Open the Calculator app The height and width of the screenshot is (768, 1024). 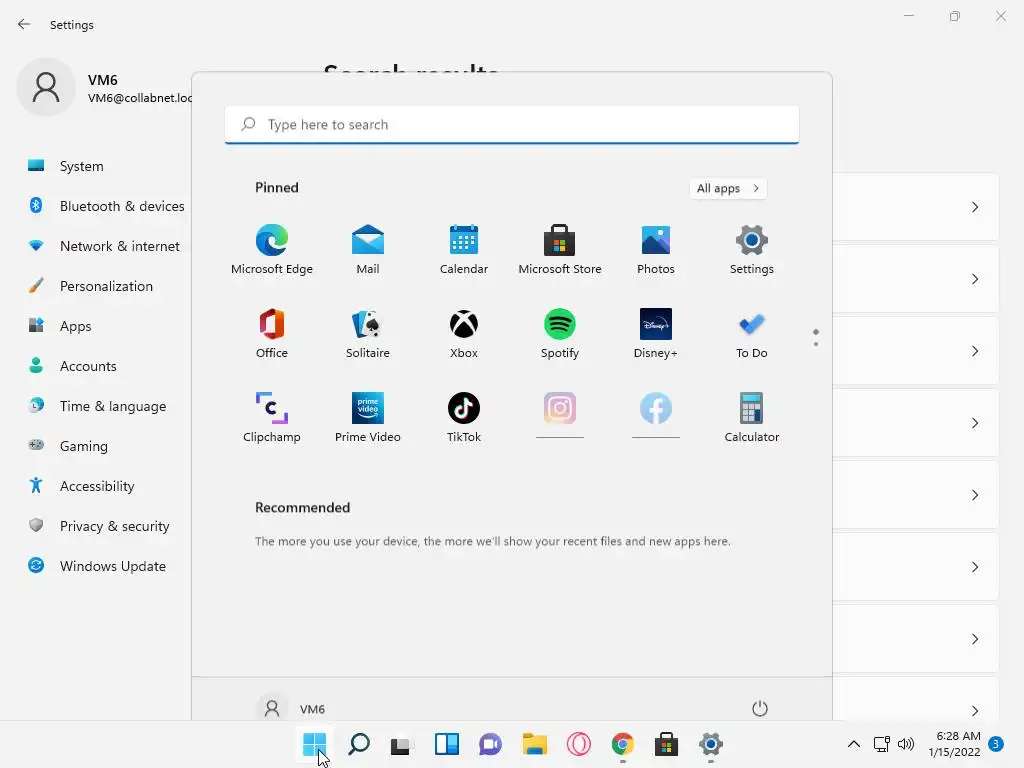(x=752, y=418)
